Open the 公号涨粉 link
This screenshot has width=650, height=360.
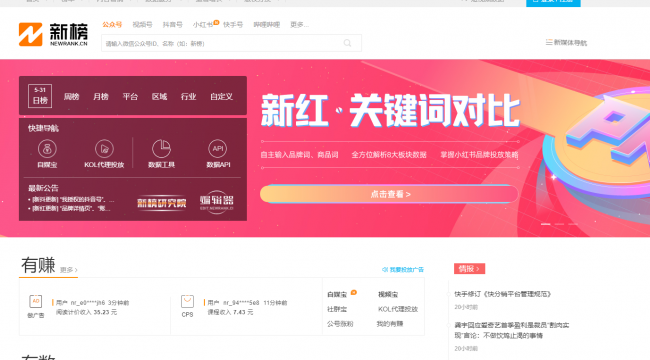pyautogui.click(x=340, y=324)
